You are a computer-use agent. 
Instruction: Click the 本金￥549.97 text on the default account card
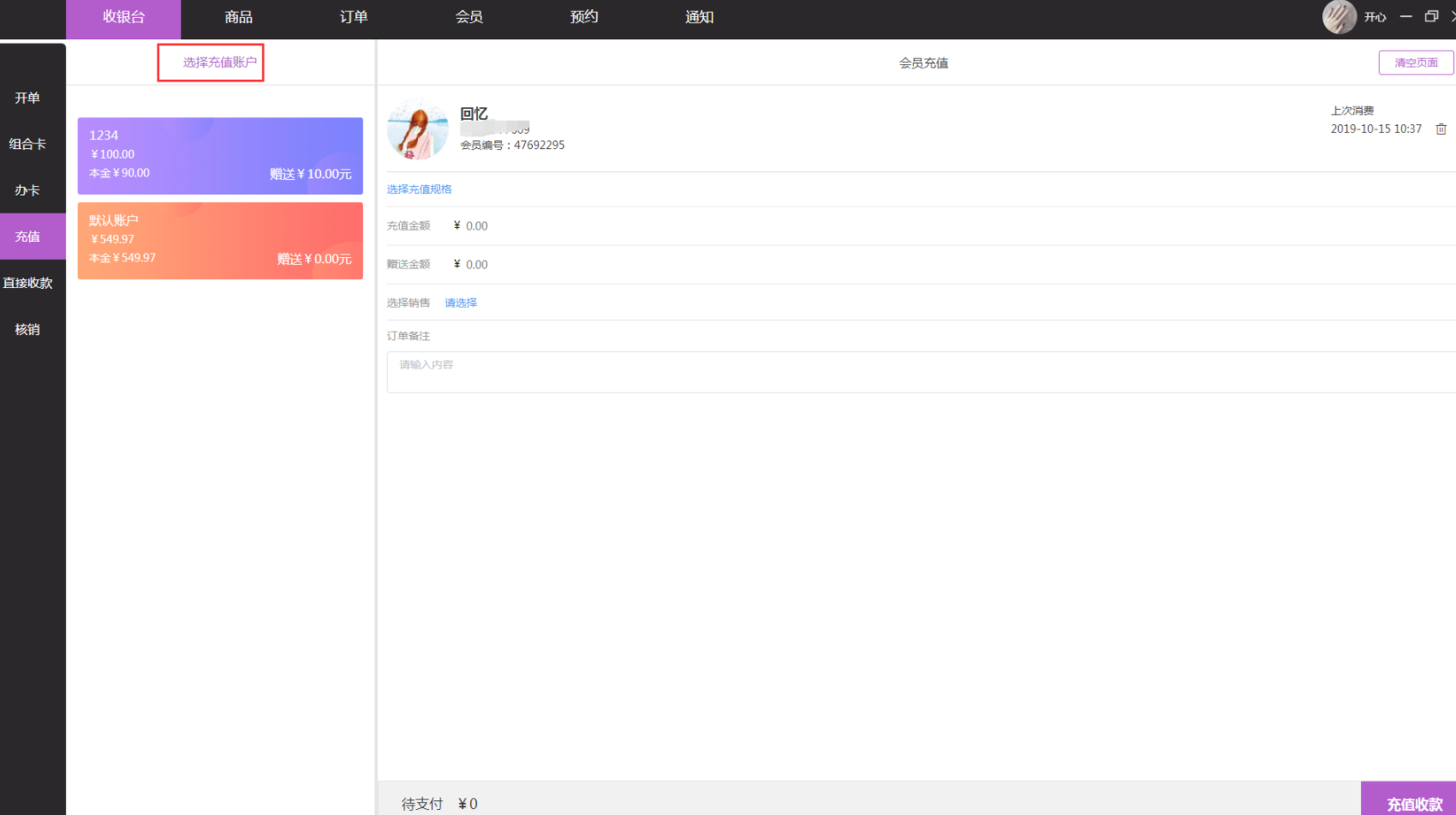(122, 258)
